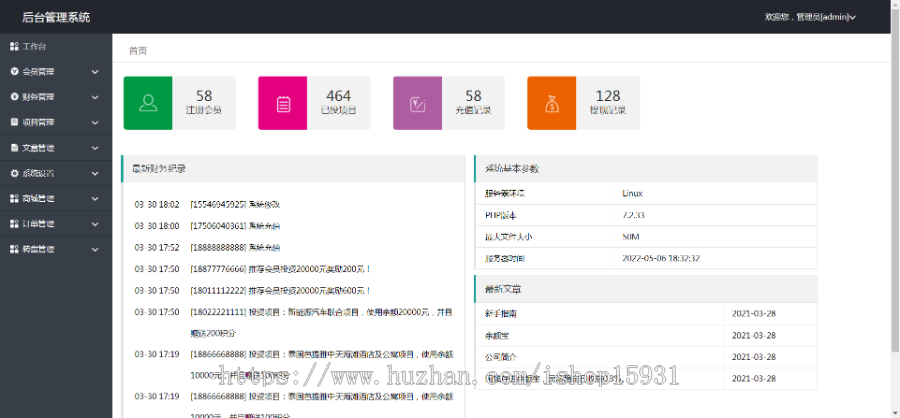900x418 pixels.
Task: Select 财务管理 menu label
Action: [x=38, y=97]
